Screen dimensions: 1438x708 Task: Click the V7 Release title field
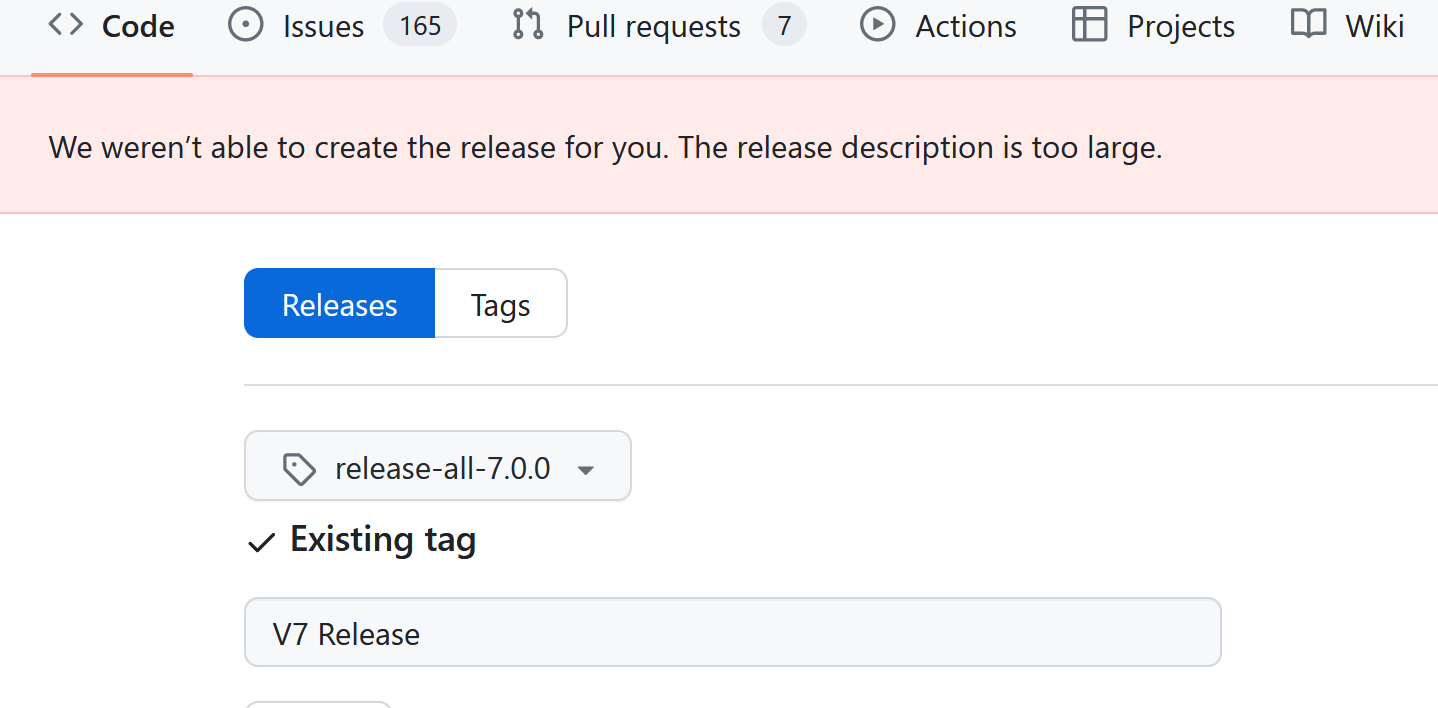[732, 632]
